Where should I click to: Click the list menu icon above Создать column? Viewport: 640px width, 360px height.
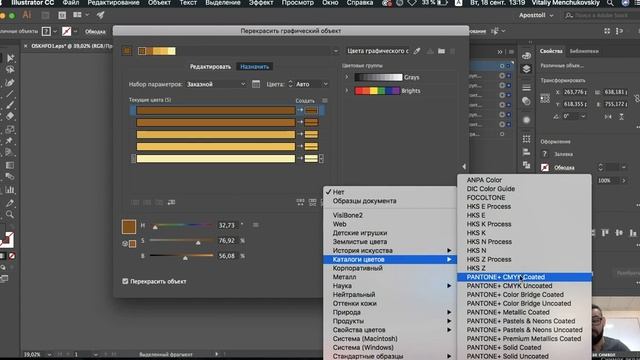coord(325,100)
